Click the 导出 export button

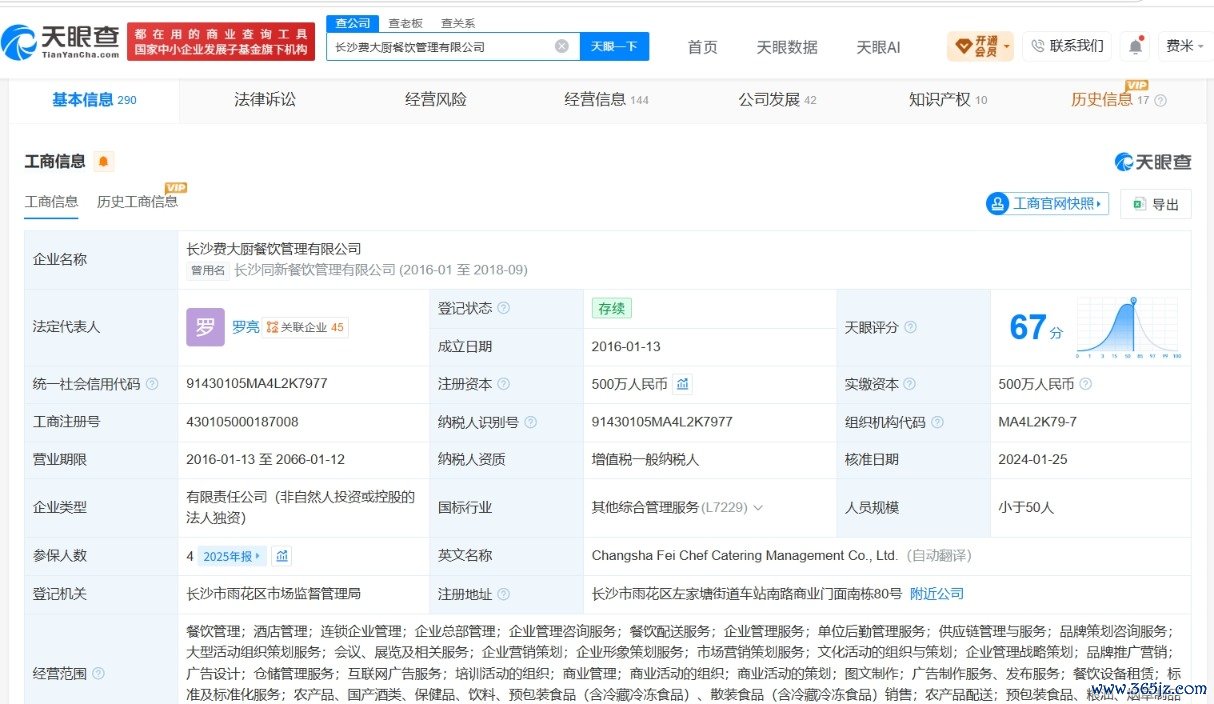coord(1155,204)
